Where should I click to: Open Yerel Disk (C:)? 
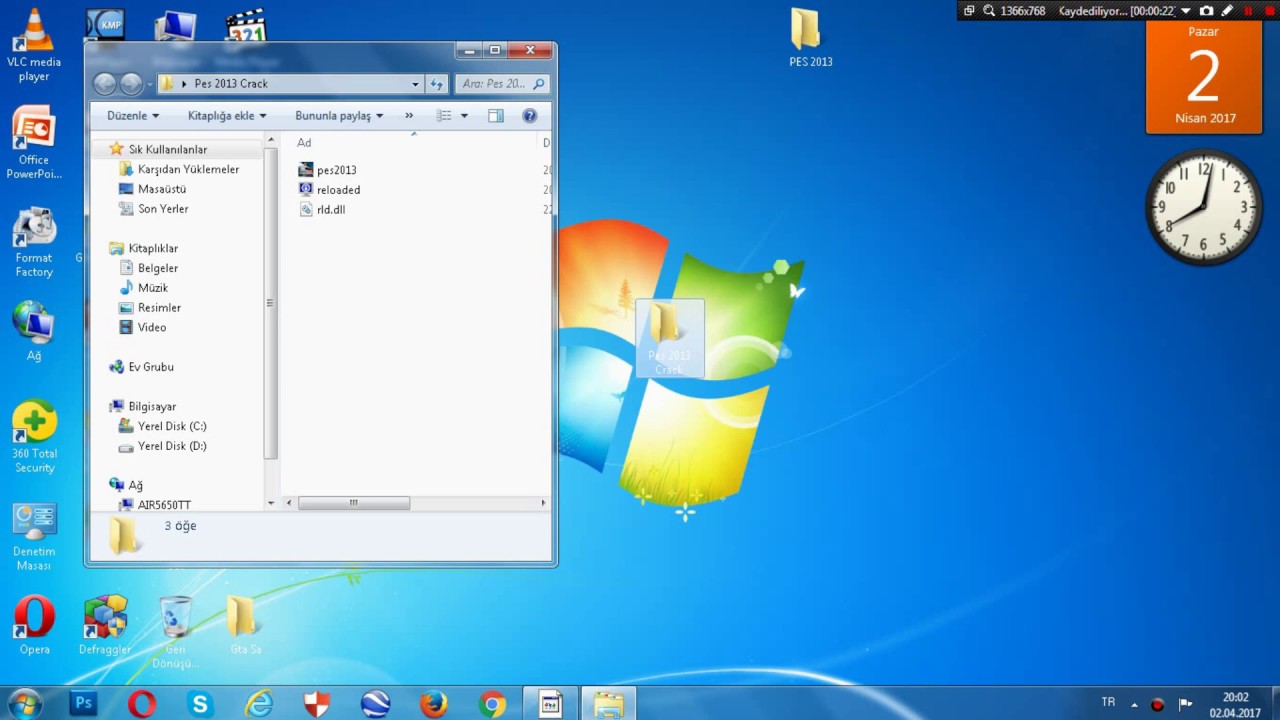[x=172, y=426]
